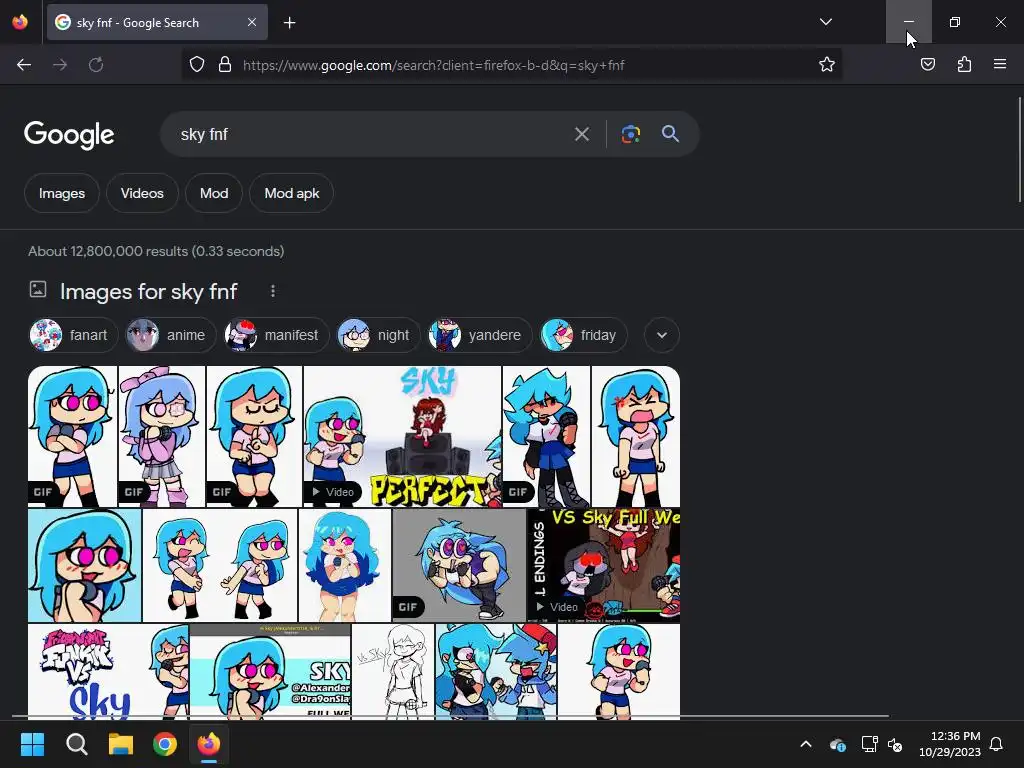Screen dimensions: 1024x768
Task: Open the OneDrive cloud tray icon
Action: (x=838, y=744)
